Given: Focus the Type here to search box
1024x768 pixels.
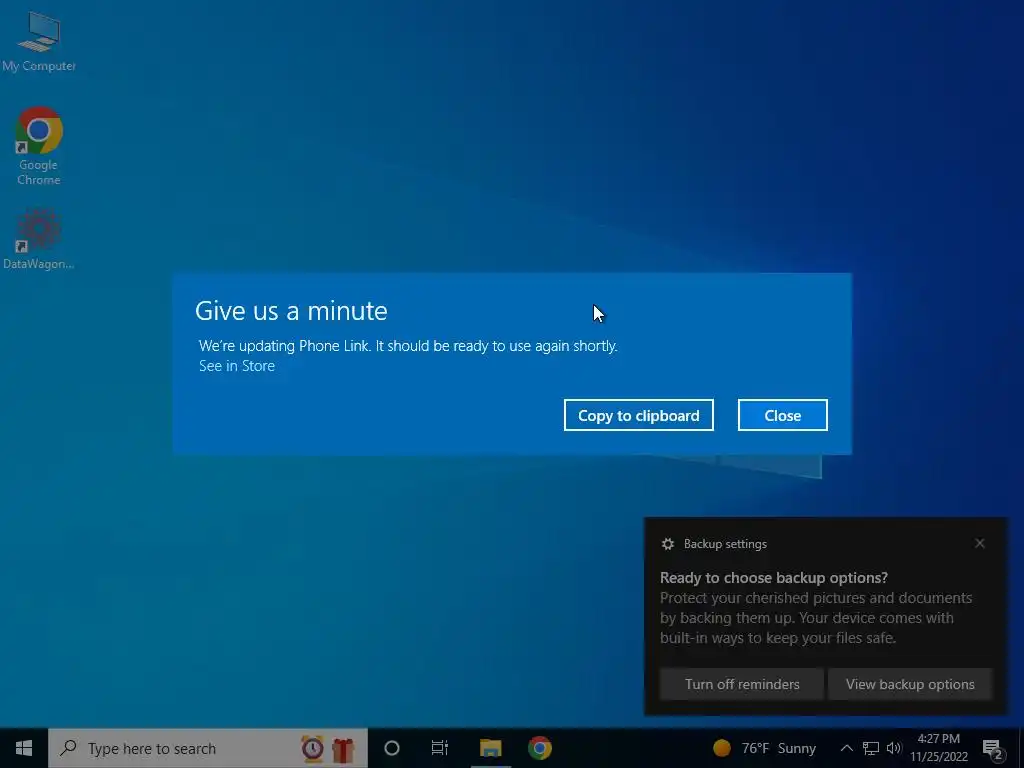Looking at the screenshot, I should (x=208, y=748).
